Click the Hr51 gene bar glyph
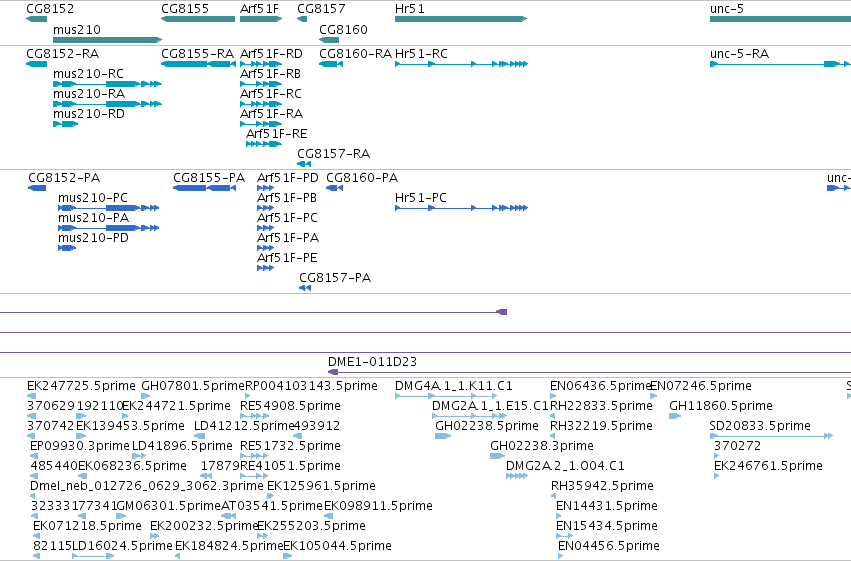This screenshot has width=851, height=561. pos(461,19)
